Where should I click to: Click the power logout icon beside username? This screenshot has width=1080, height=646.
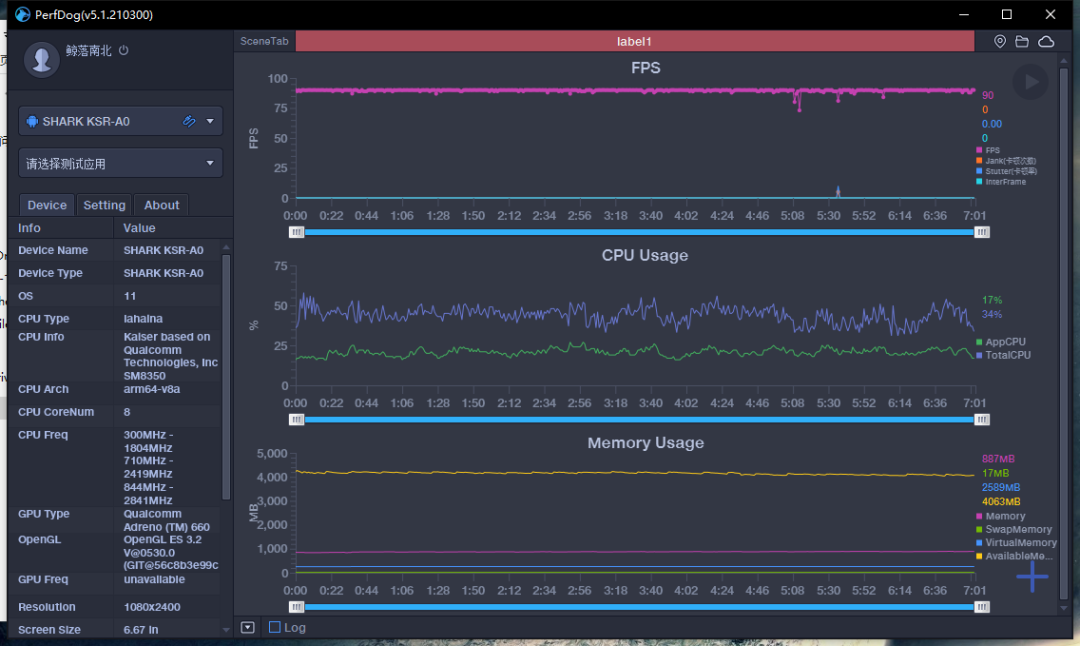point(123,50)
